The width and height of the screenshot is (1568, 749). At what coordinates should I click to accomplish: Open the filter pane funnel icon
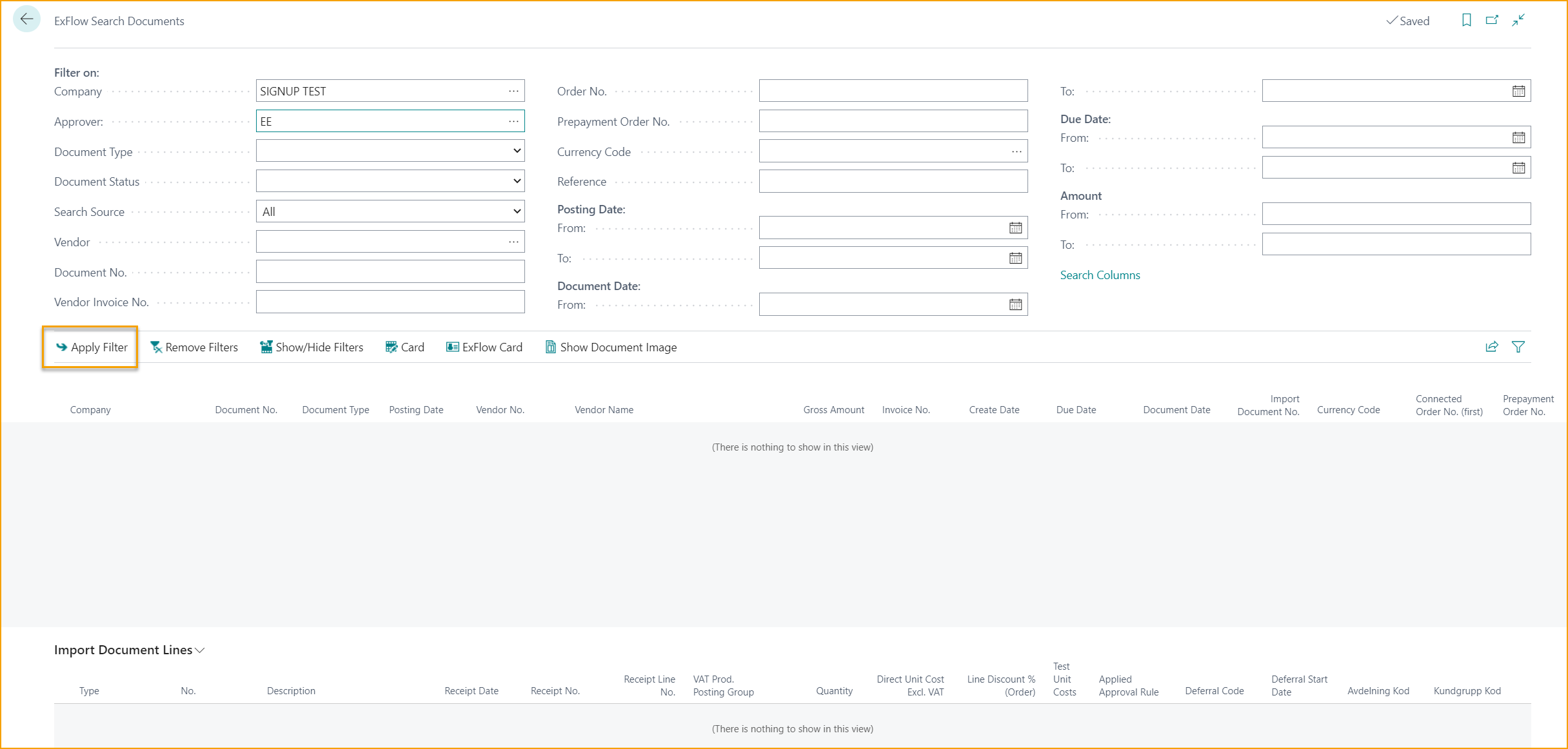[1519, 347]
